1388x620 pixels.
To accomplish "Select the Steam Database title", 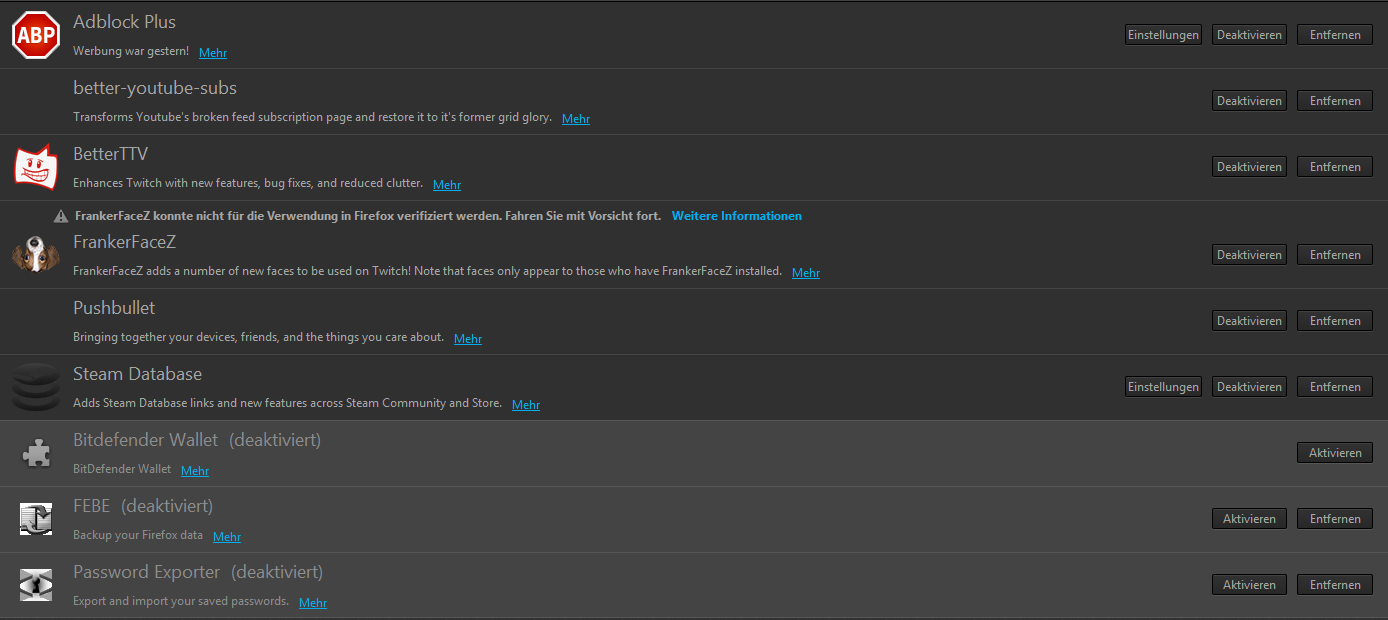I will point(138,374).
